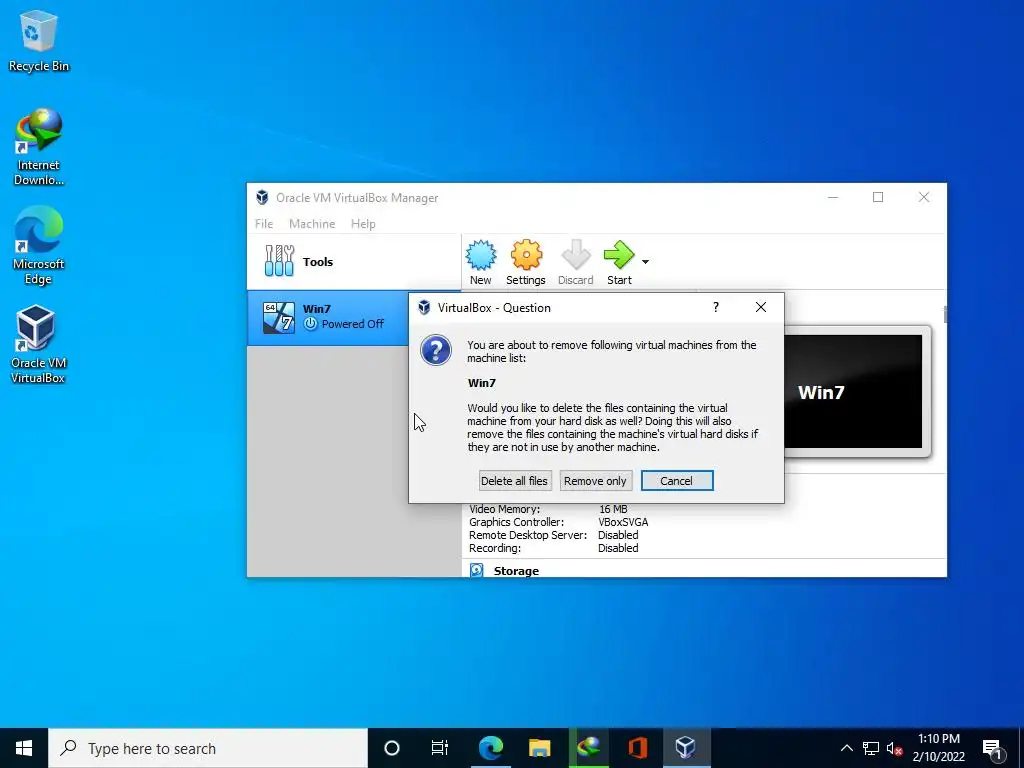
Task: Choose Remove only in the dialog
Action: click(596, 481)
